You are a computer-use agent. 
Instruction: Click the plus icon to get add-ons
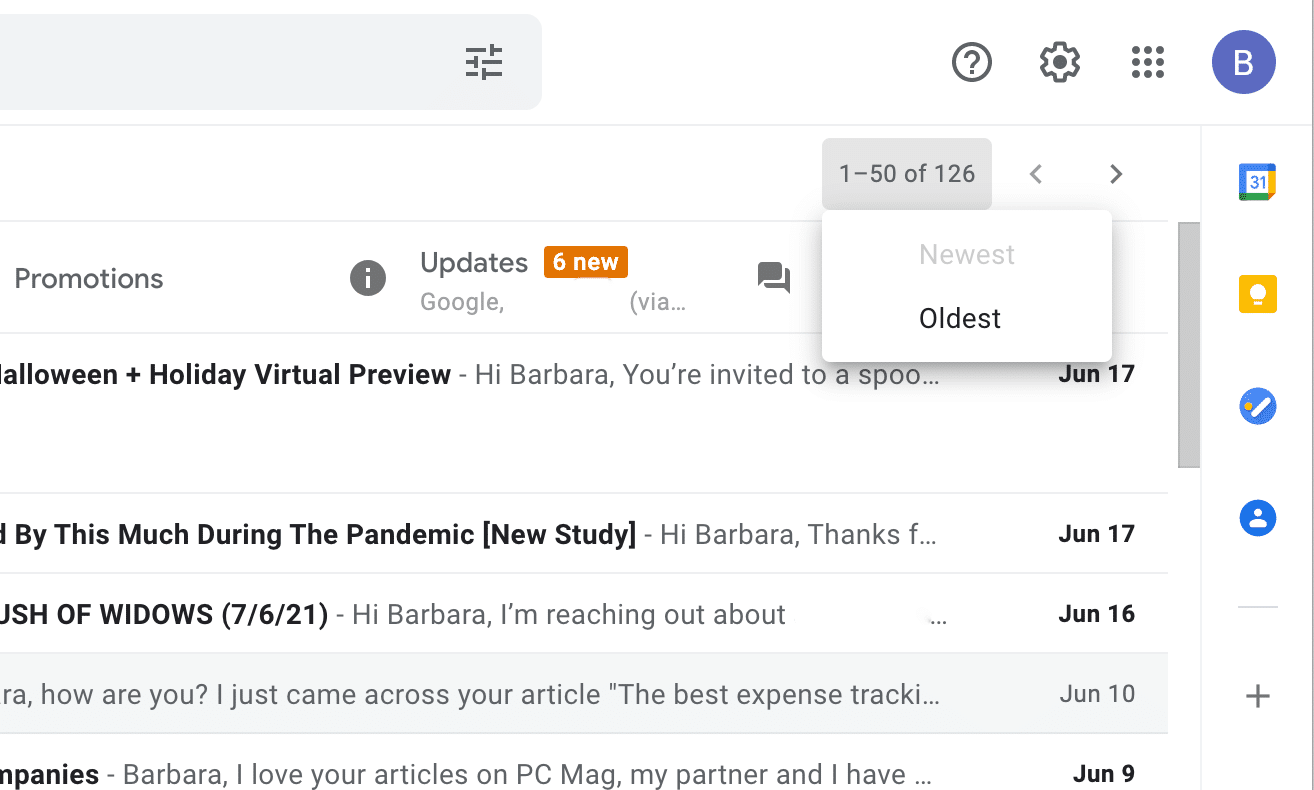(x=1257, y=697)
